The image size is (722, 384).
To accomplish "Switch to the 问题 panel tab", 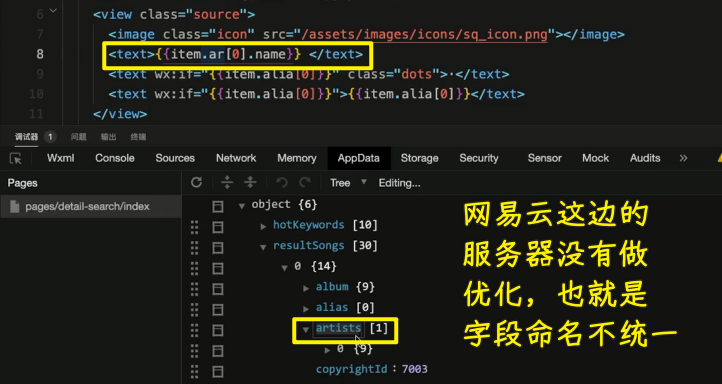I will pos(79,137).
